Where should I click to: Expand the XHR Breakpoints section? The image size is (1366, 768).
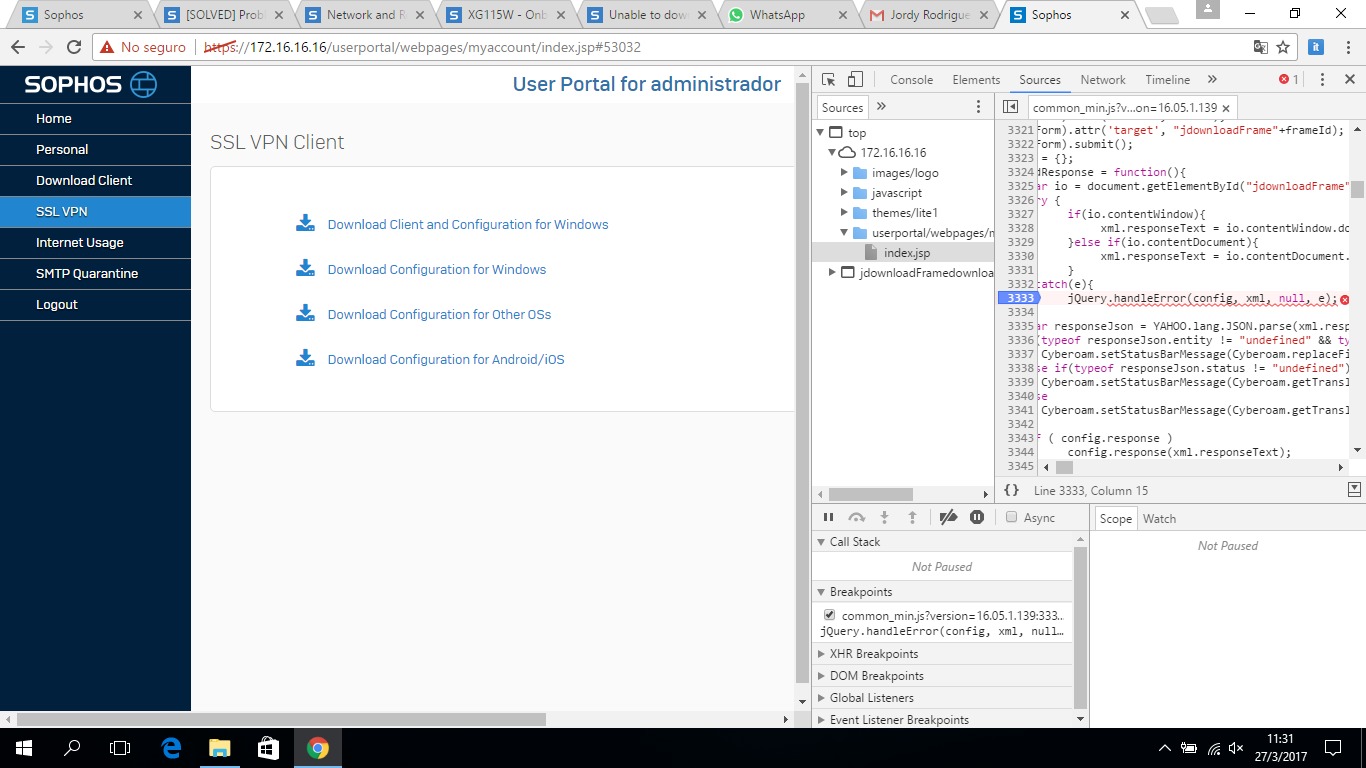pyautogui.click(x=821, y=654)
